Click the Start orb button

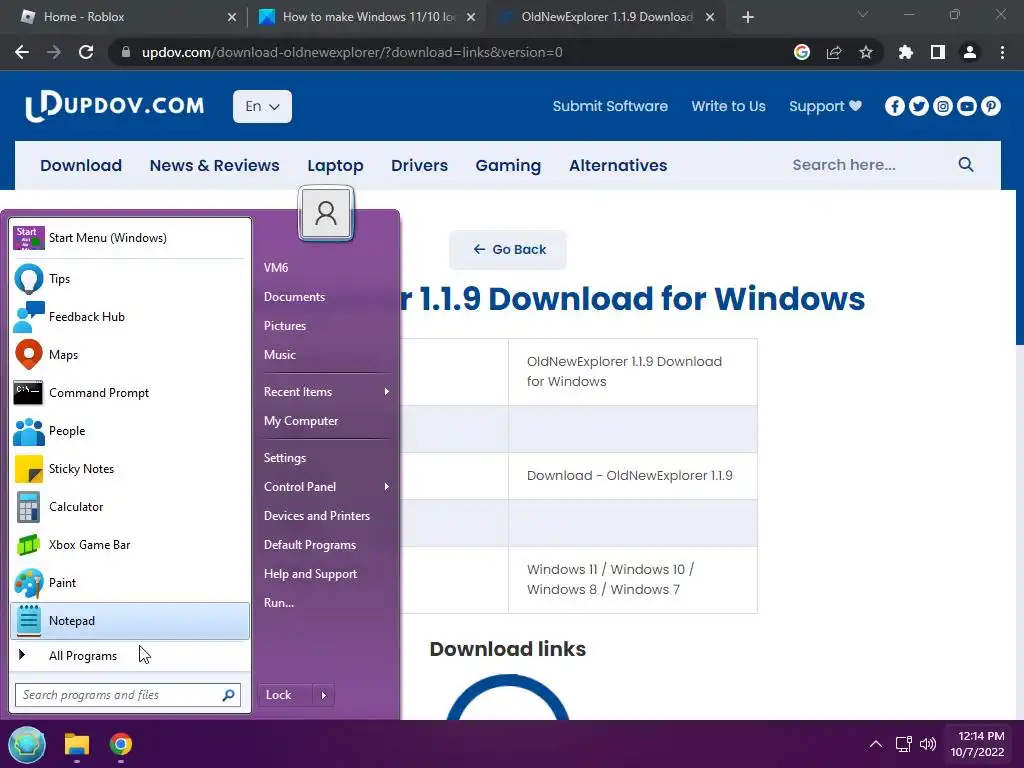click(x=27, y=744)
